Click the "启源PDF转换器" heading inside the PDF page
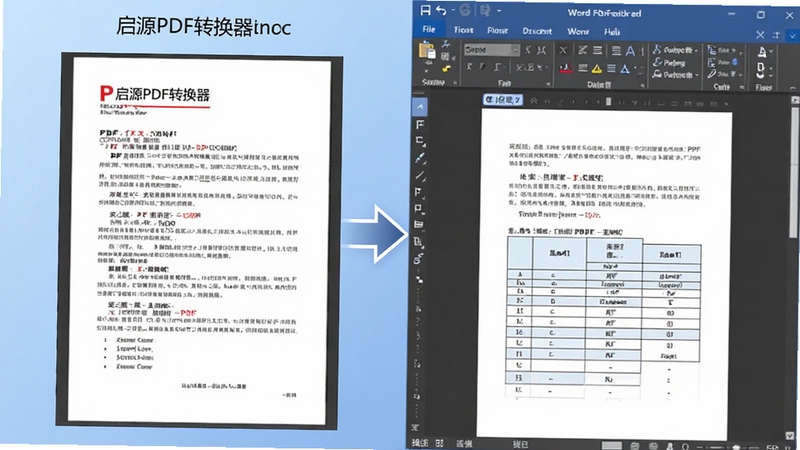Image resolution: width=800 pixels, height=450 pixels. (x=162, y=94)
